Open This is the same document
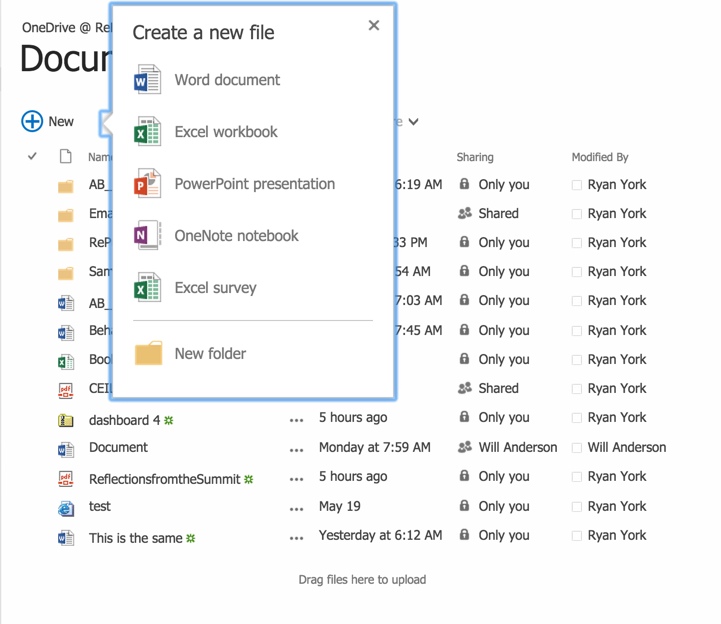The image size is (721, 624). (x=136, y=538)
